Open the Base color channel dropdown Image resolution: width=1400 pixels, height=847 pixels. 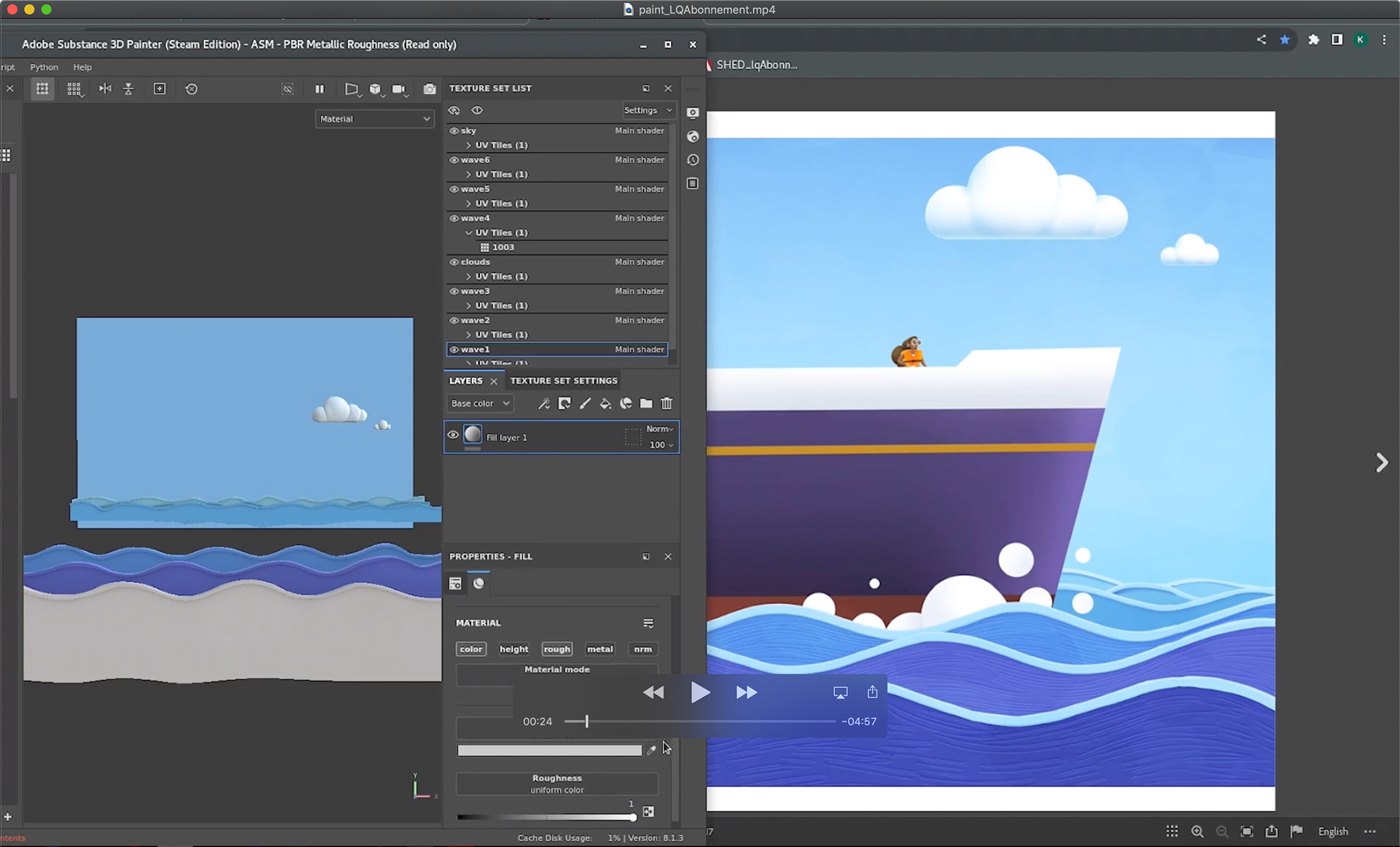pyautogui.click(x=480, y=403)
